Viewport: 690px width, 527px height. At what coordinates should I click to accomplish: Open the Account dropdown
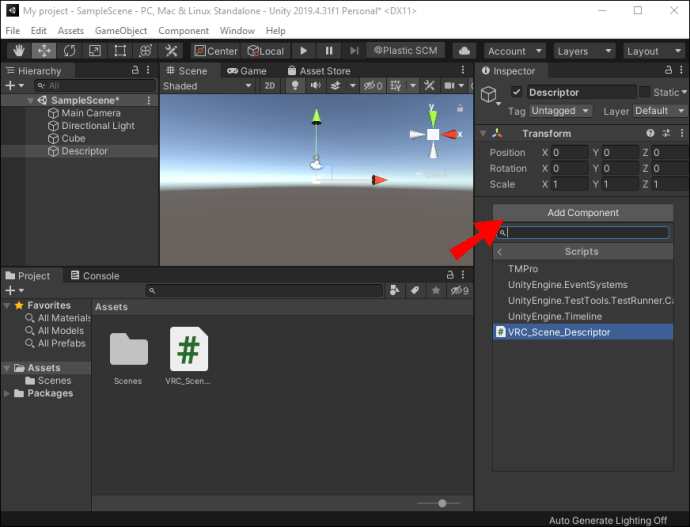click(514, 51)
